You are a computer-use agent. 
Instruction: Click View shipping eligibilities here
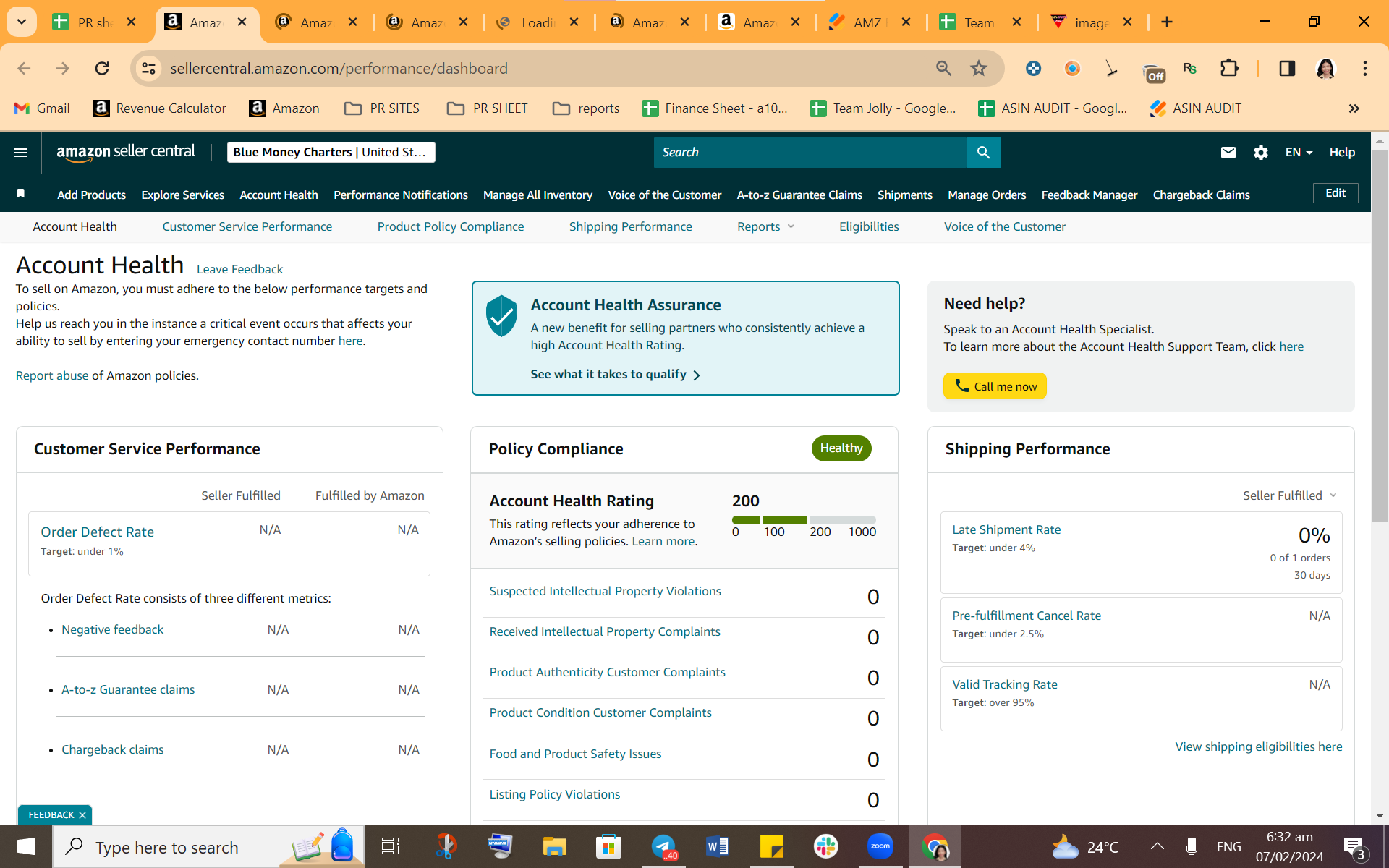click(1258, 746)
